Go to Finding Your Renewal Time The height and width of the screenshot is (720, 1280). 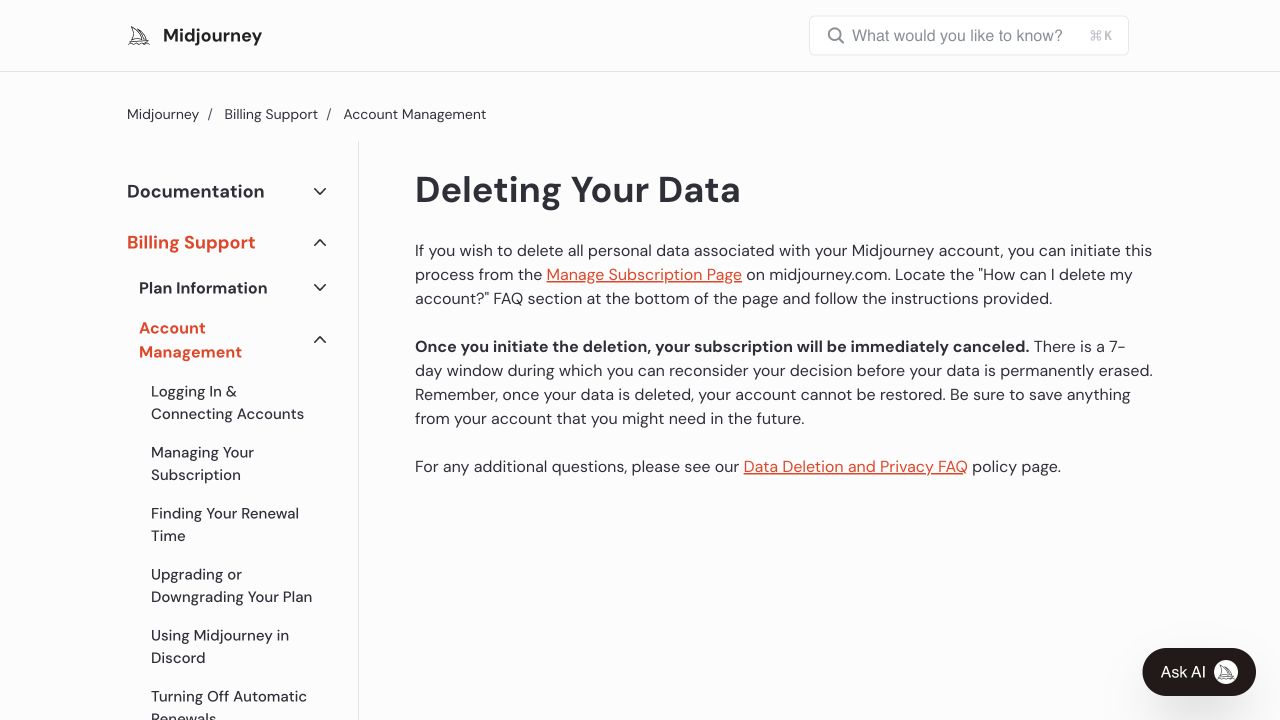click(225, 525)
